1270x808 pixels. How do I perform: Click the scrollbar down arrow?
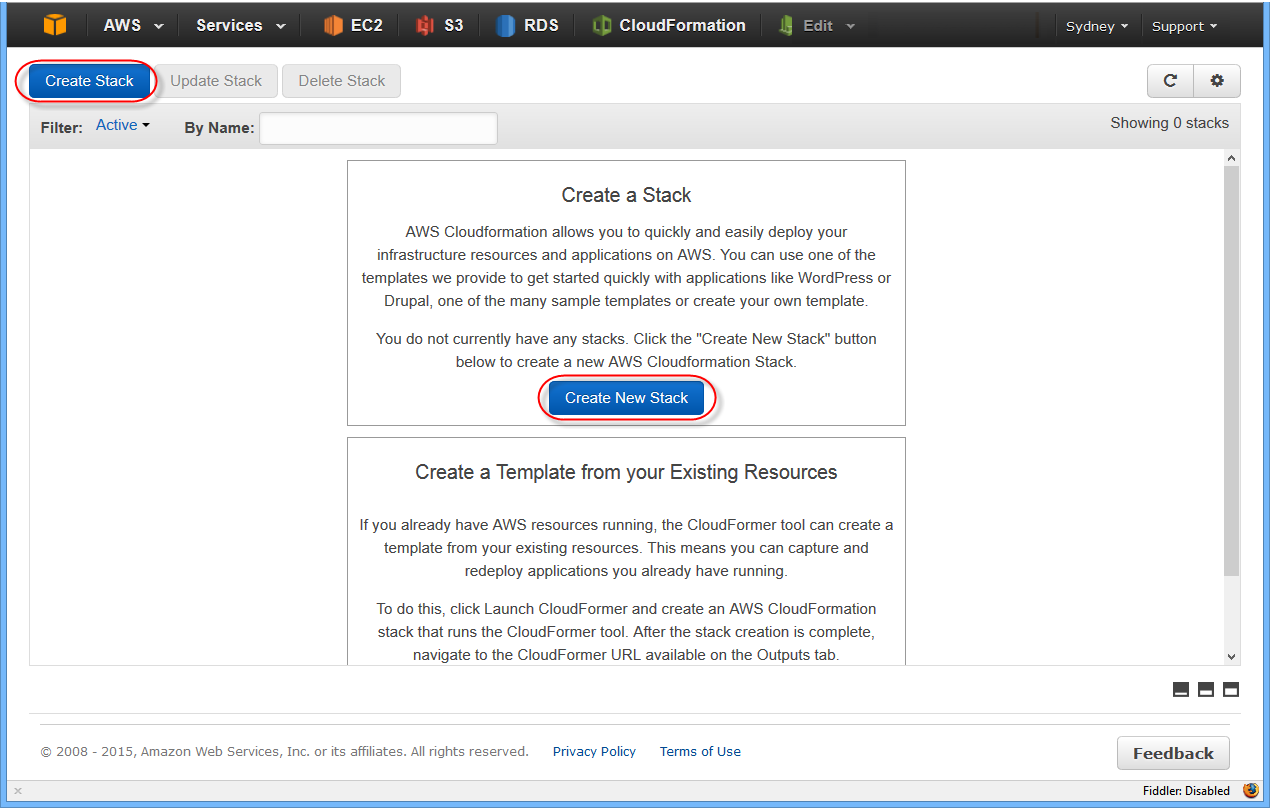point(1231,656)
